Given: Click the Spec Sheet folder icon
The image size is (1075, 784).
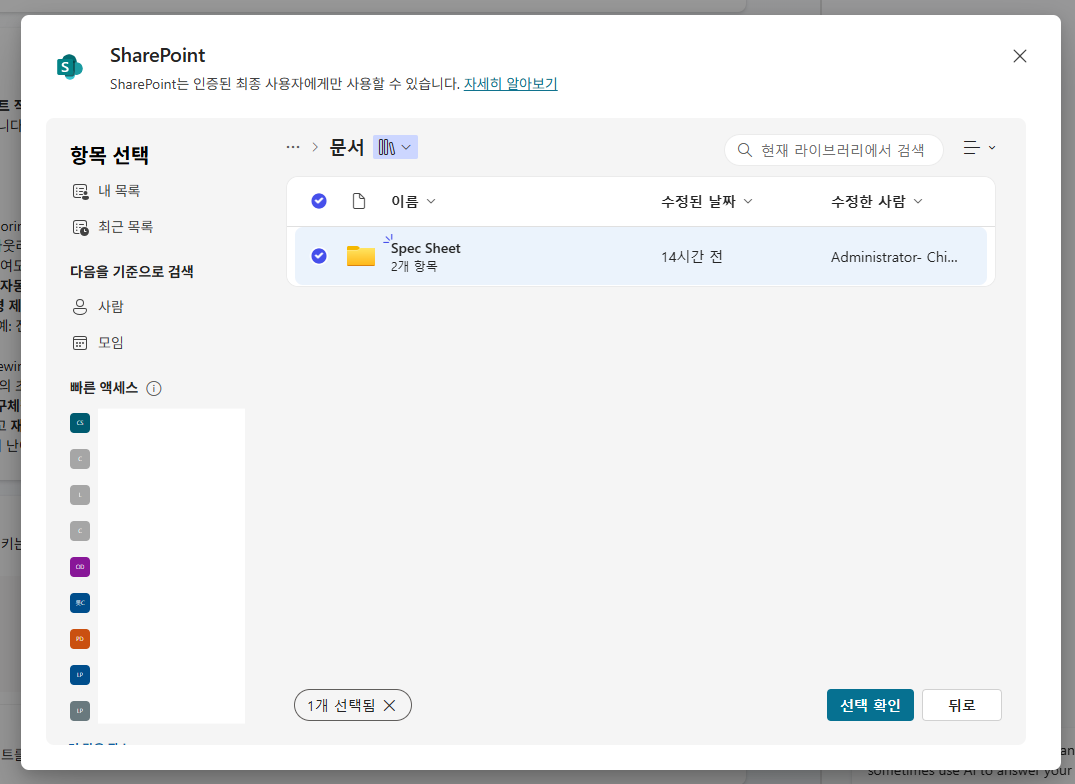Looking at the screenshot, I should [361, 256].
